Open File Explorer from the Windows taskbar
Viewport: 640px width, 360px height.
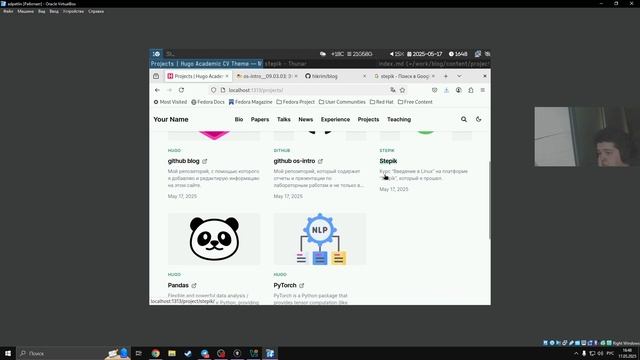(x=172, y=353)
